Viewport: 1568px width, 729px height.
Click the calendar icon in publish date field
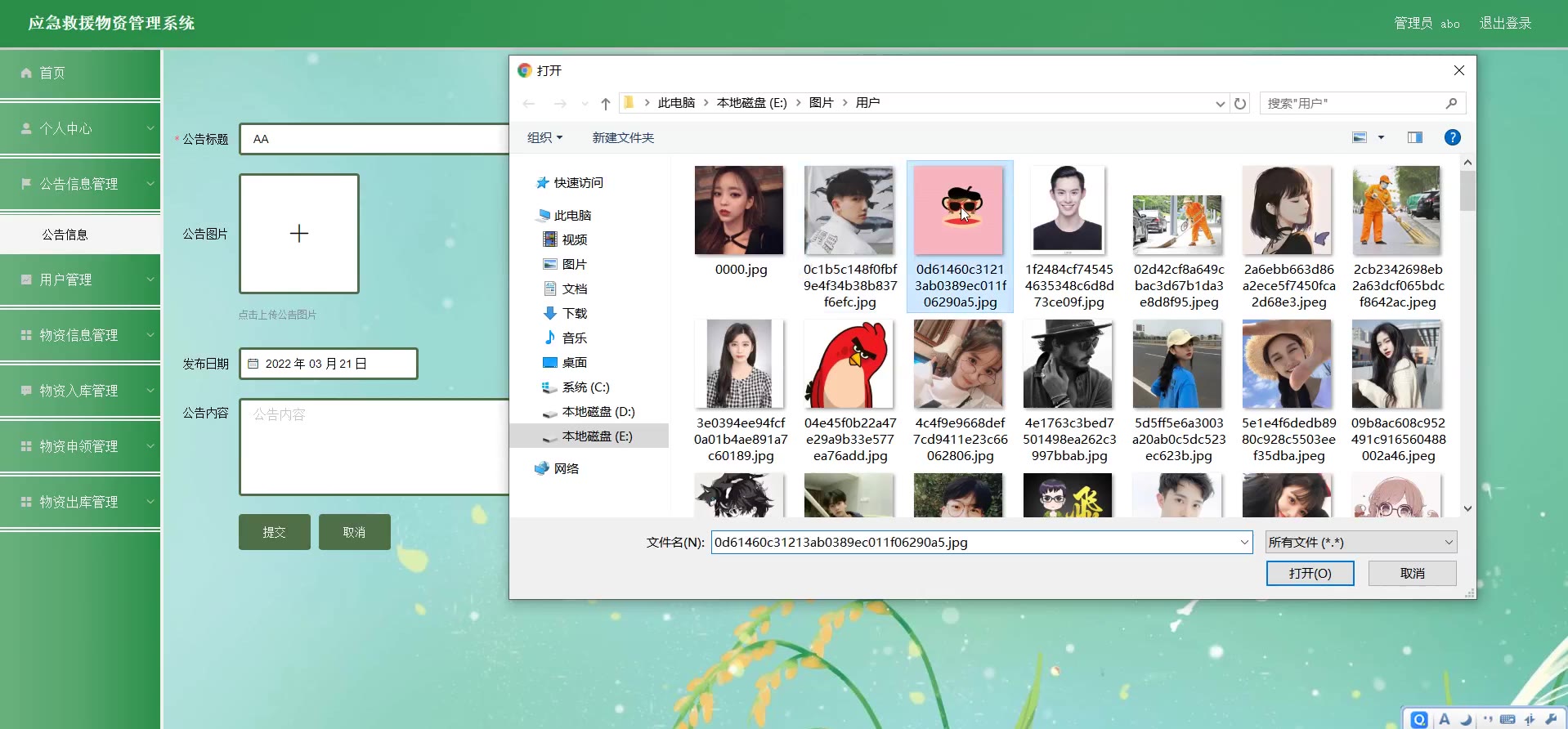click(253, 364)
